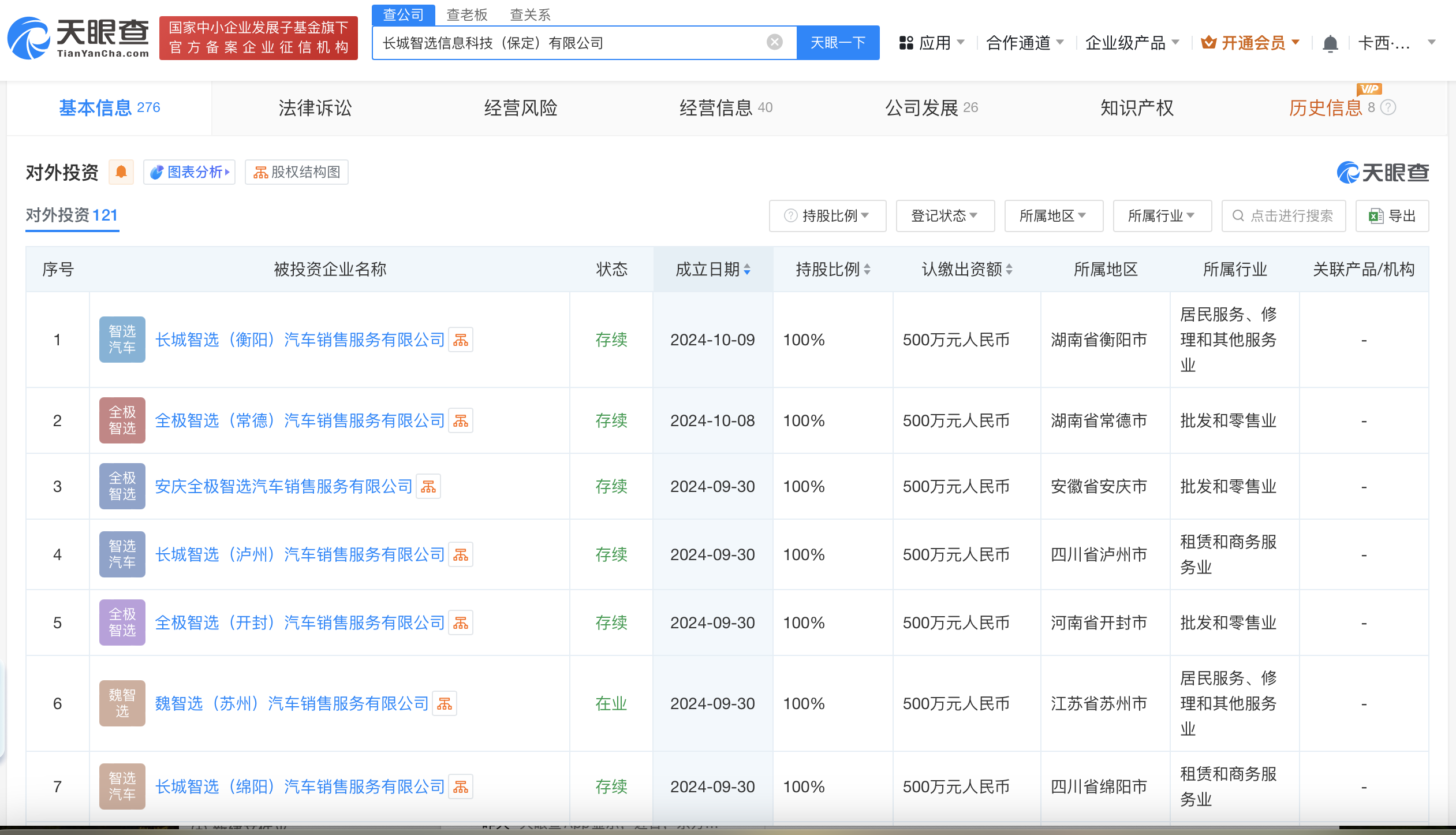Screen dimensions: 1456x835
Task: Open the 股权结构图 button
Action: [x=297, y=172]
